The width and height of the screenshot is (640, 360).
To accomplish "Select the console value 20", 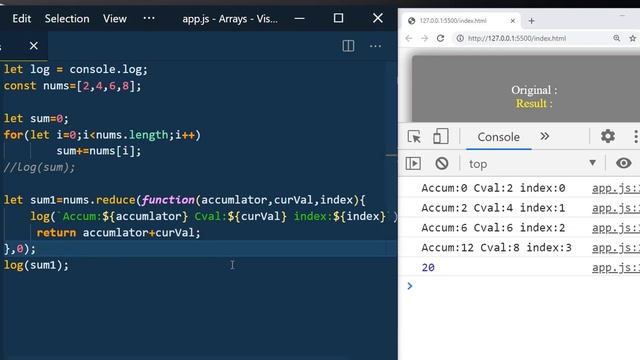I will coord(428,268).
